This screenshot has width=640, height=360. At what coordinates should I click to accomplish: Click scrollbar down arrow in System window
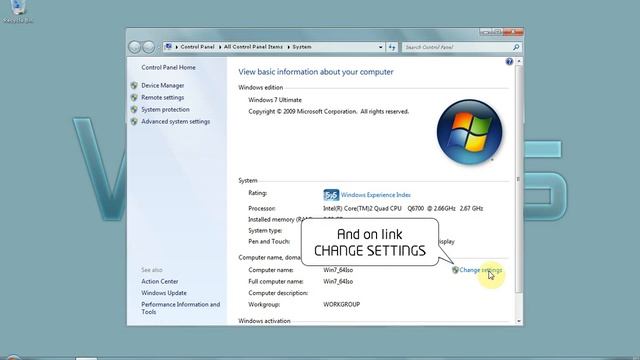pyautogui.click(x=519, y=321)
